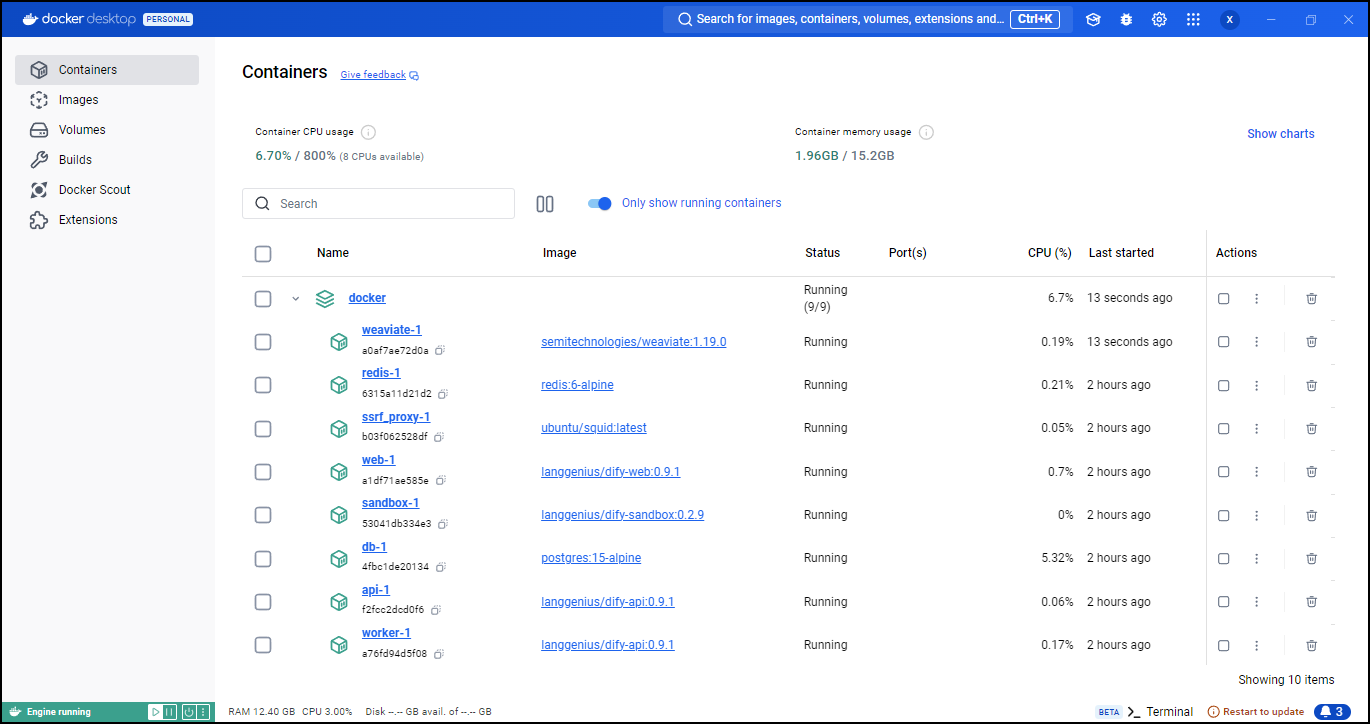Open the docker stack name link
This screenshot has width=1370, height=724.
(x=367, y=298)
